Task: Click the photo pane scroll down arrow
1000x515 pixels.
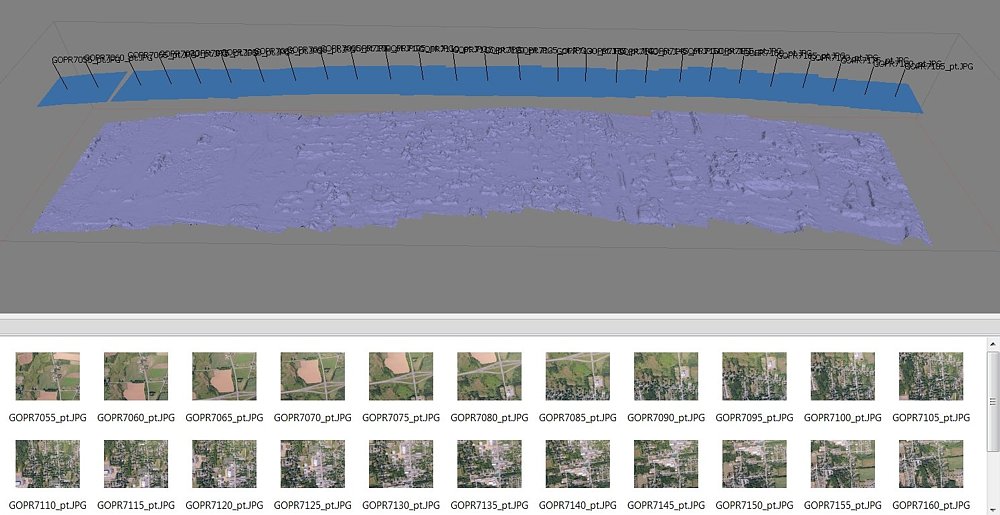Action: pos(992,508)
